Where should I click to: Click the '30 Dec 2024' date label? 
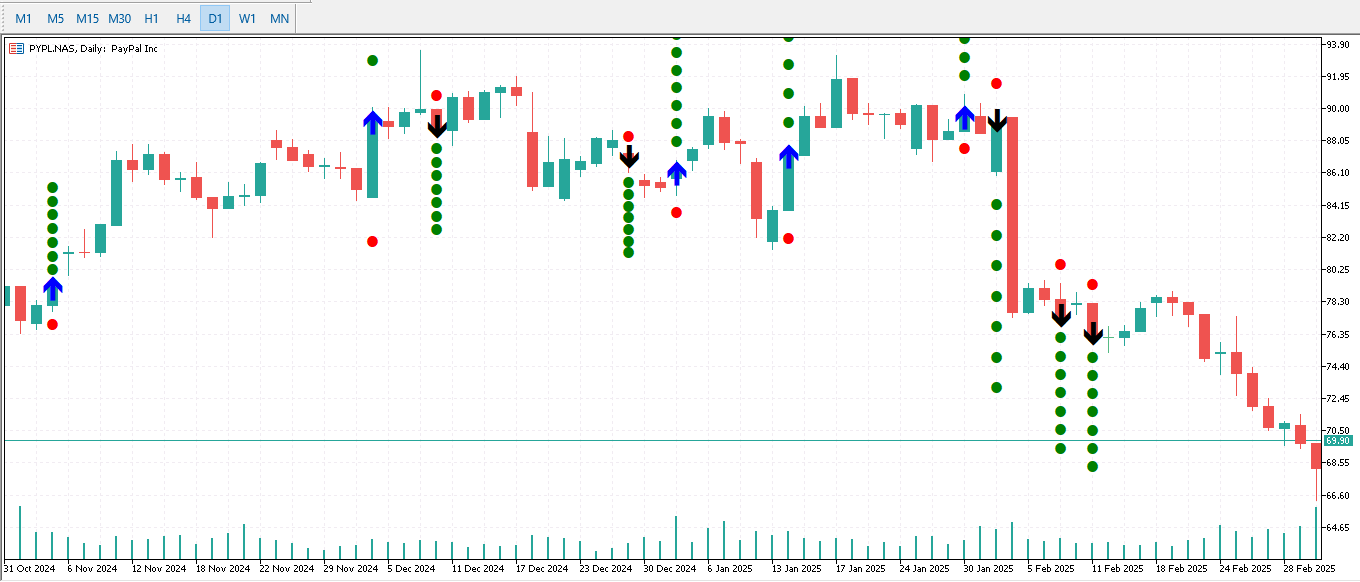[x=671, y=568]
